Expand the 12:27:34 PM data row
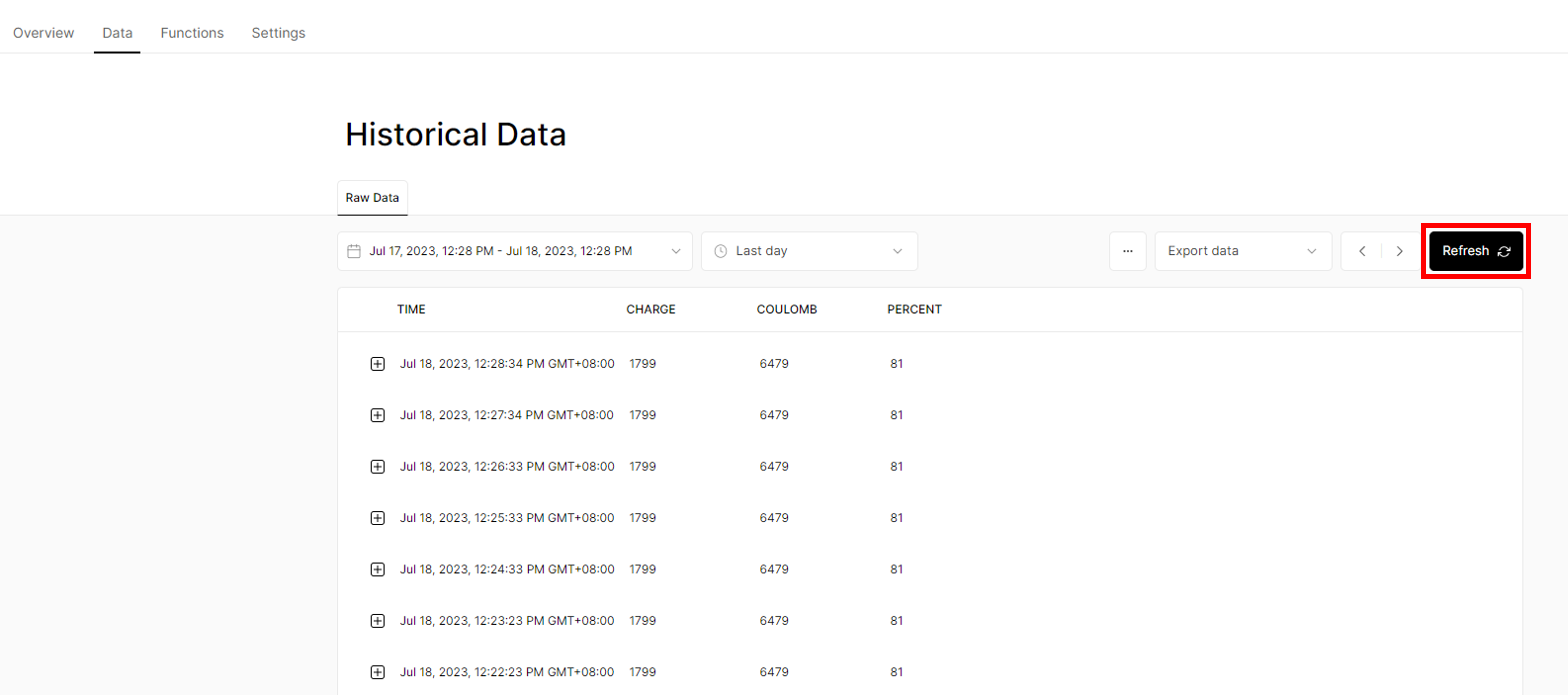Image resolution: width=1568 pixels, height=695 pixels. pos(377,415)
